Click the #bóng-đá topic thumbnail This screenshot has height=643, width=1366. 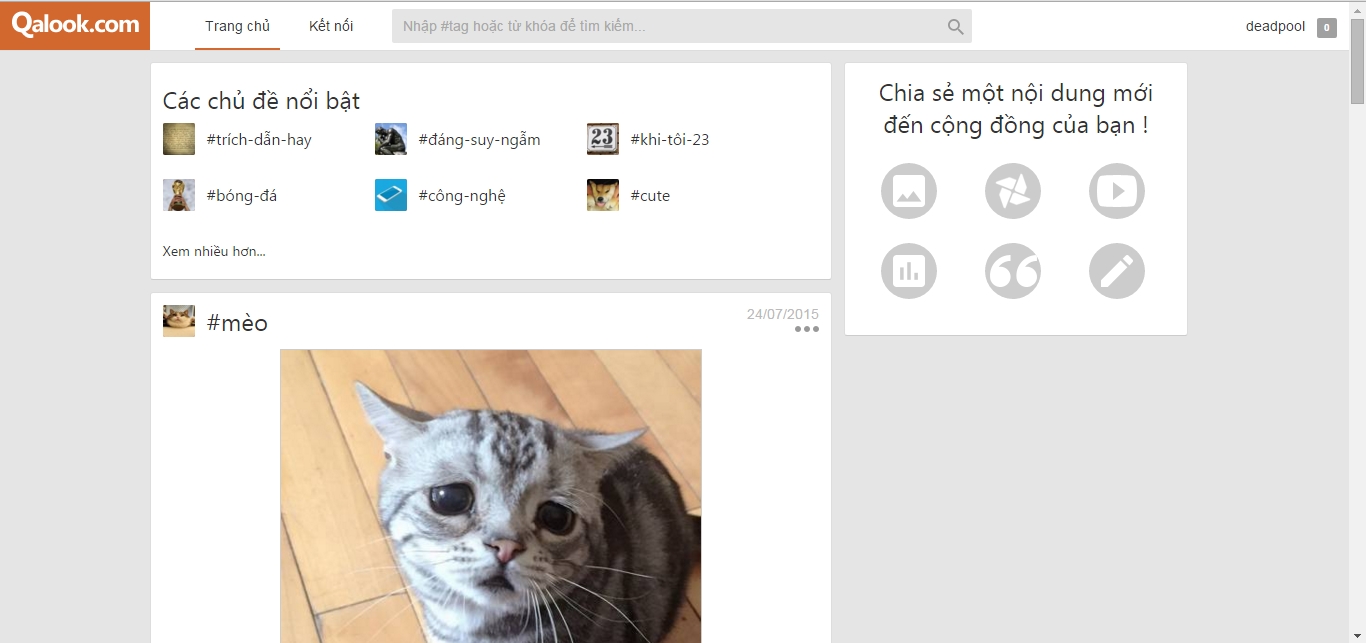179,195
